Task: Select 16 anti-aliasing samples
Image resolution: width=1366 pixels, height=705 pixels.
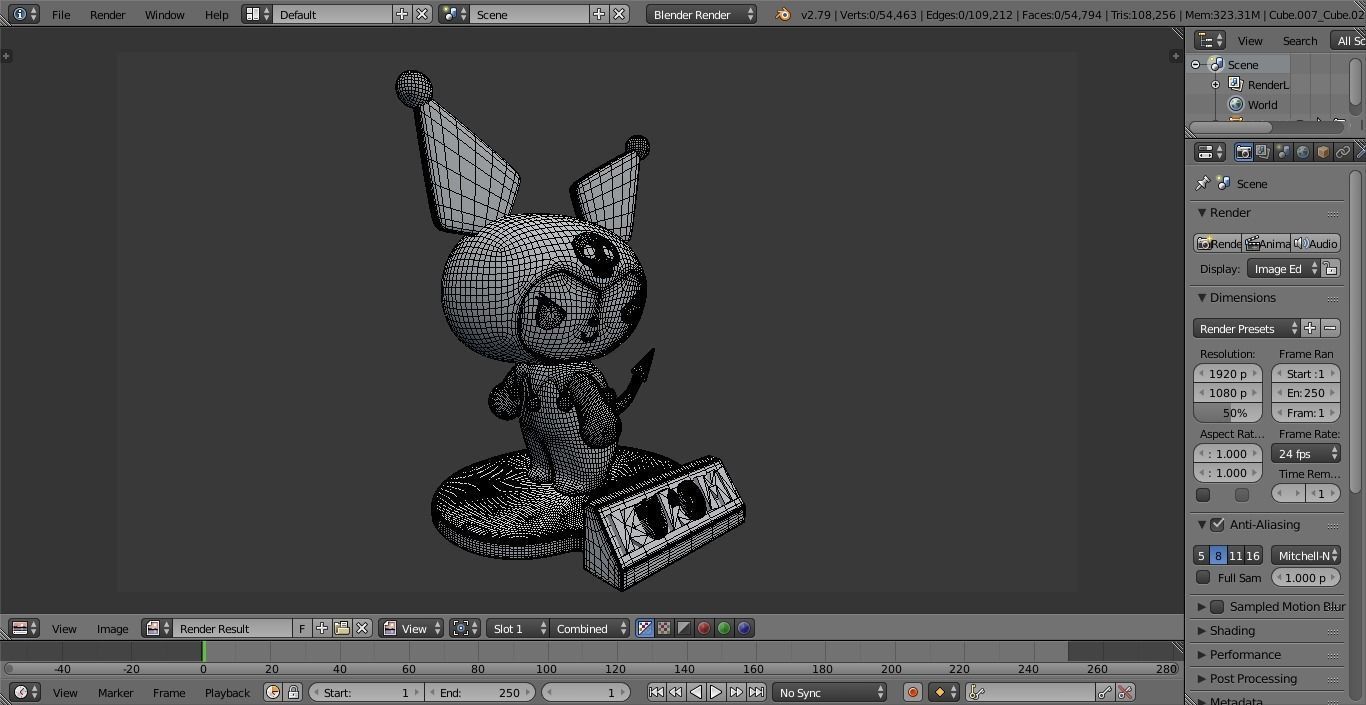Action: pyautogui.click(x=1253, y=556)
